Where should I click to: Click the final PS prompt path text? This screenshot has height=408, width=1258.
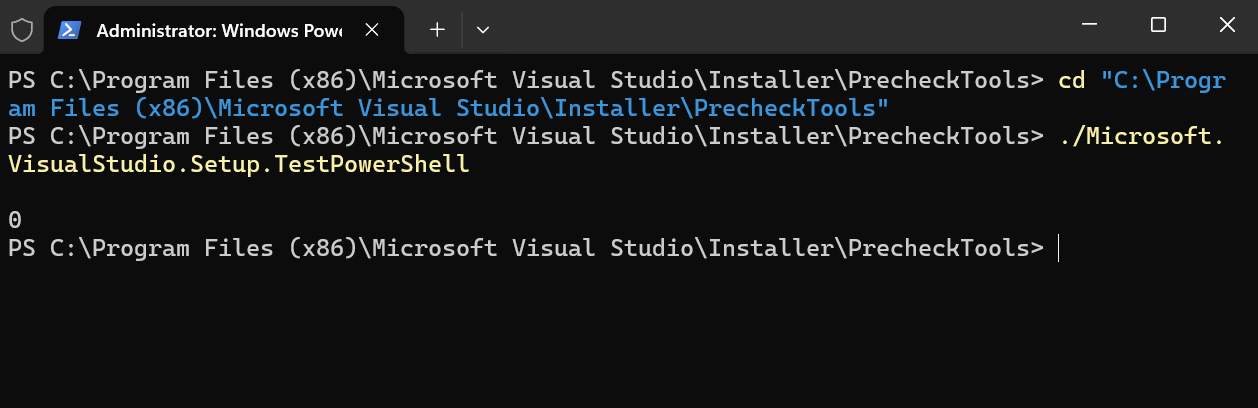click(525, 248)
